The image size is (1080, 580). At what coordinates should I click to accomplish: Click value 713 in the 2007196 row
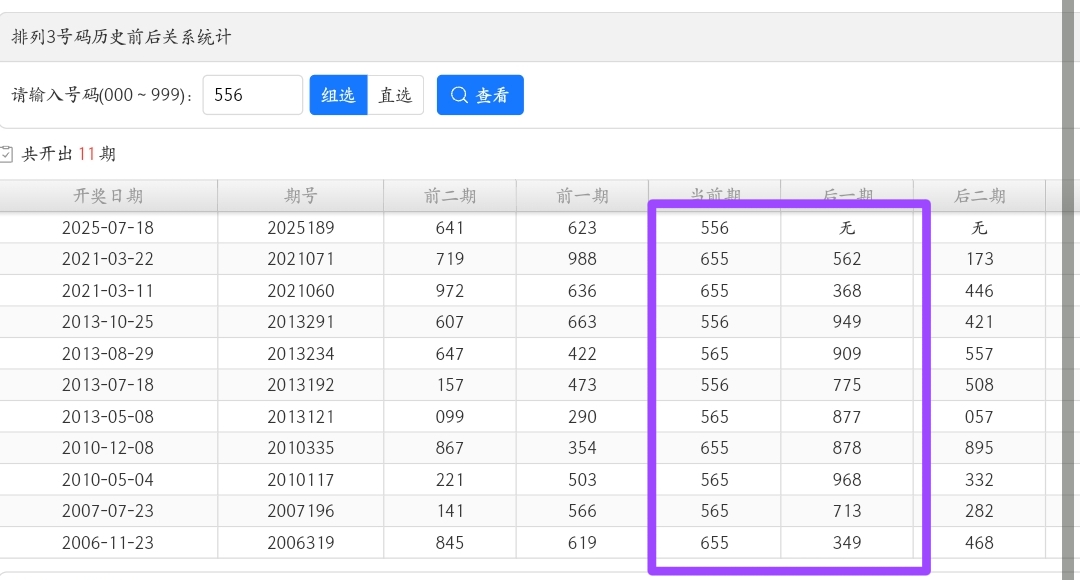pyautogui.click(x=847, y=510)
